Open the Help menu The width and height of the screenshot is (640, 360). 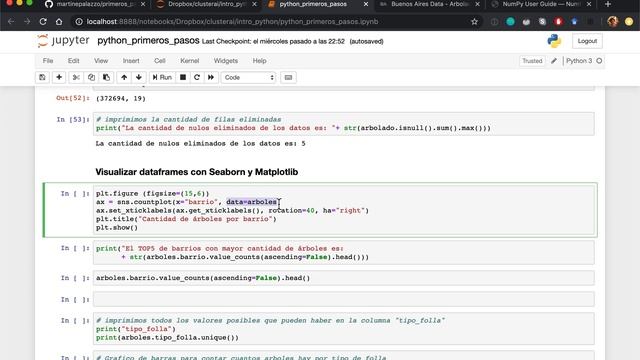tap(259, 61)
